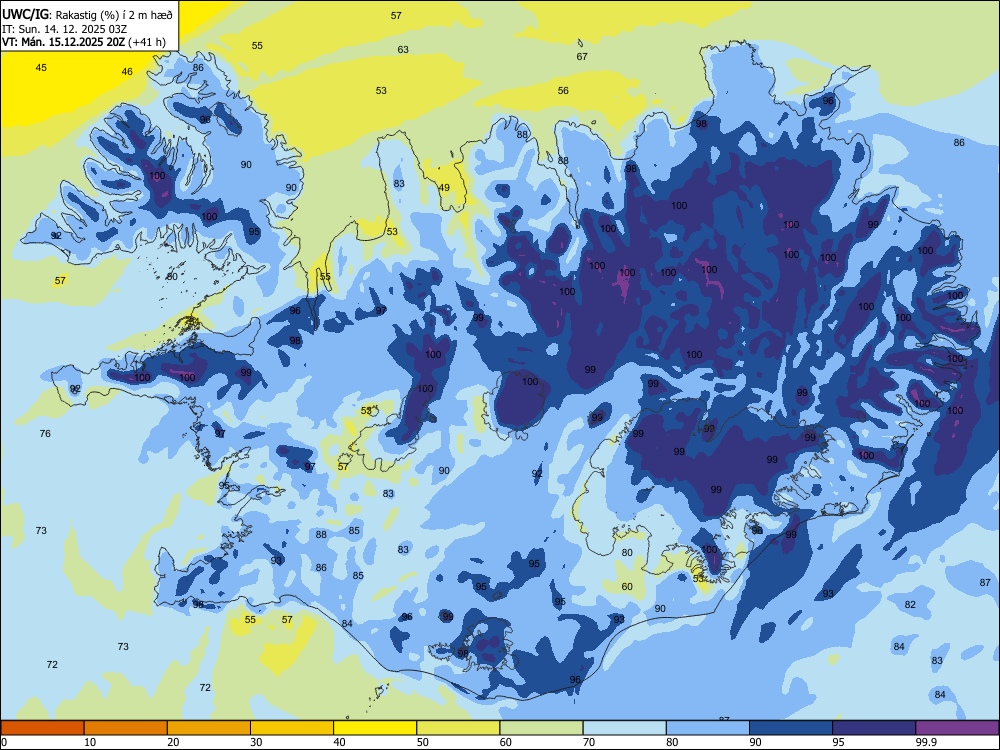This screenshot has height=750, width=1000.
Task: Select the legend scale label 10
Action: pos(90,742)
